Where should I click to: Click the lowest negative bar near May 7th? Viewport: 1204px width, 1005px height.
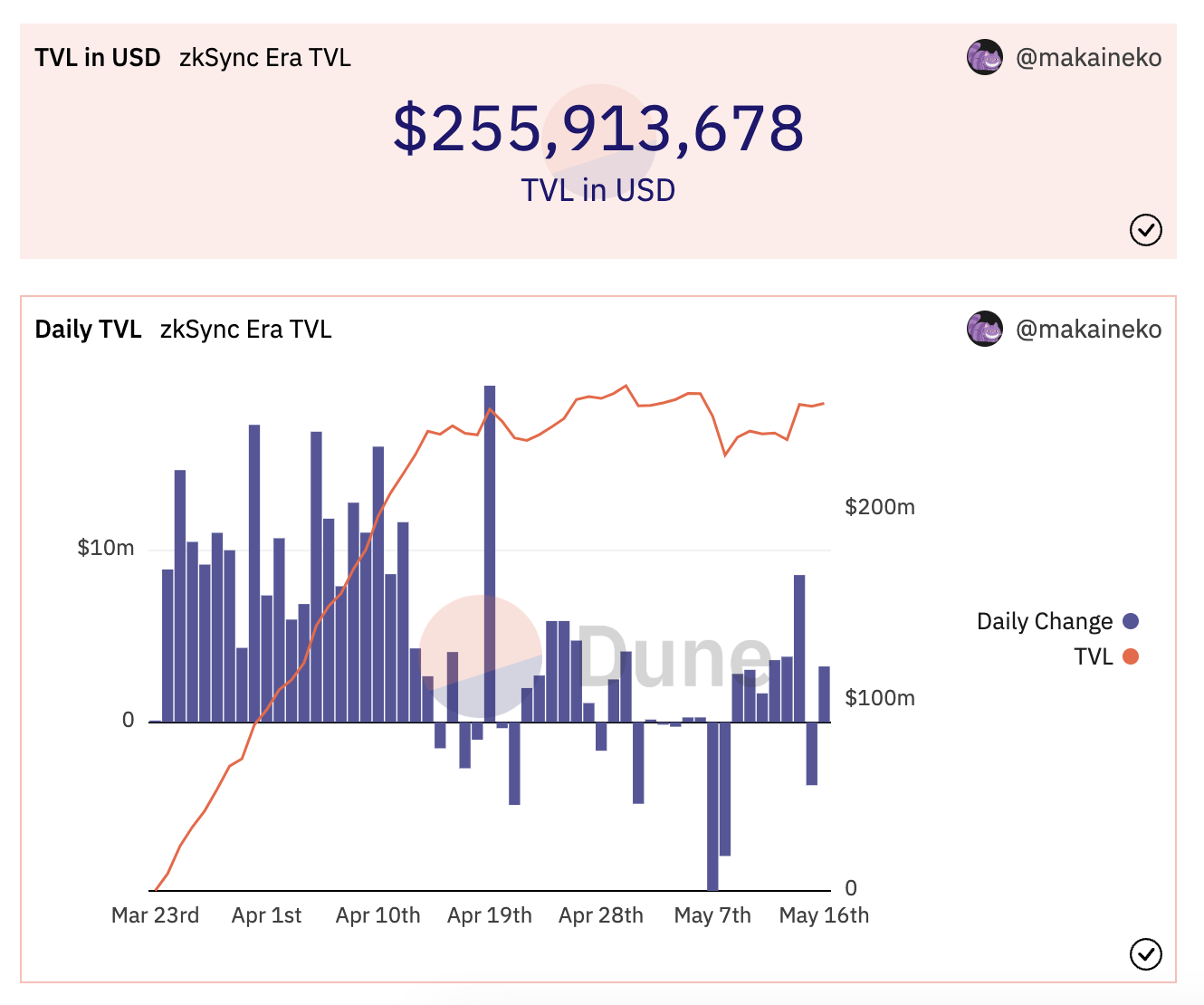click(712, 806)
